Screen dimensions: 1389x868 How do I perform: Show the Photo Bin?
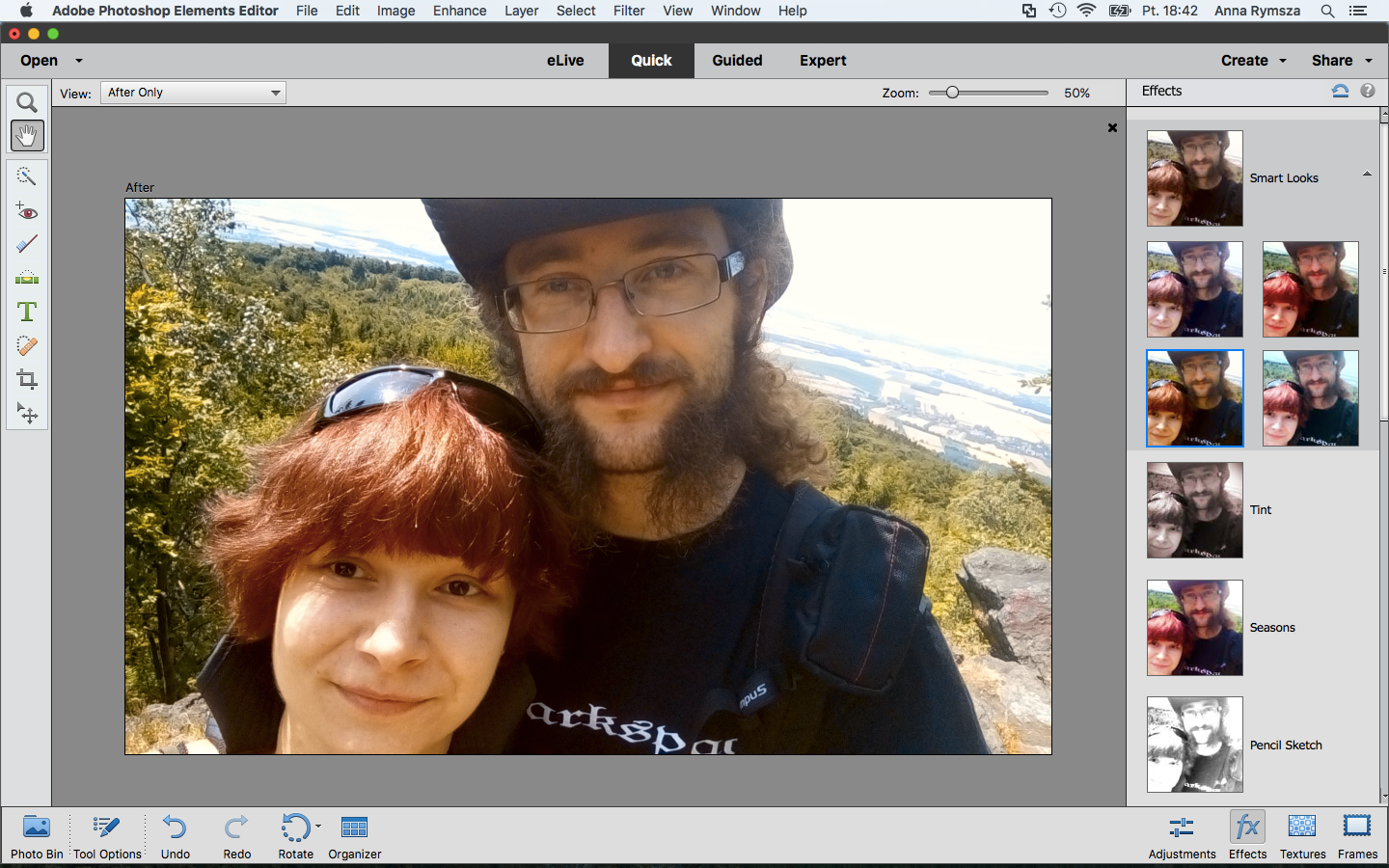(37, 836)
